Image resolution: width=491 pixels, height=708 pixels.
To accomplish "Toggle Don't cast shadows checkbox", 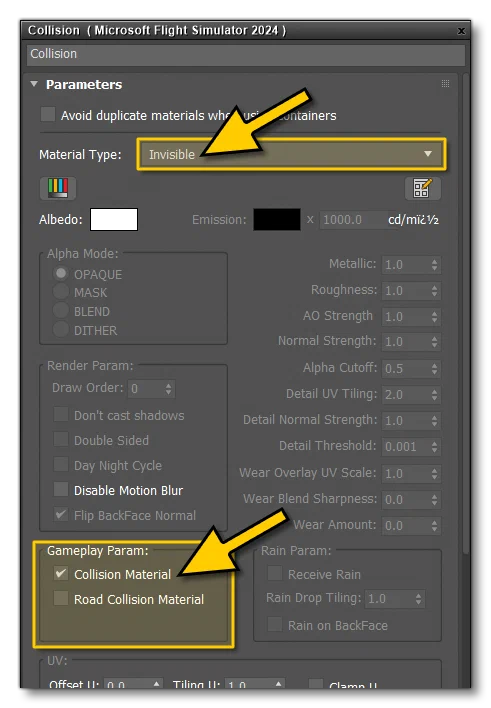I will pyautogui.click(x=61, y=414).
